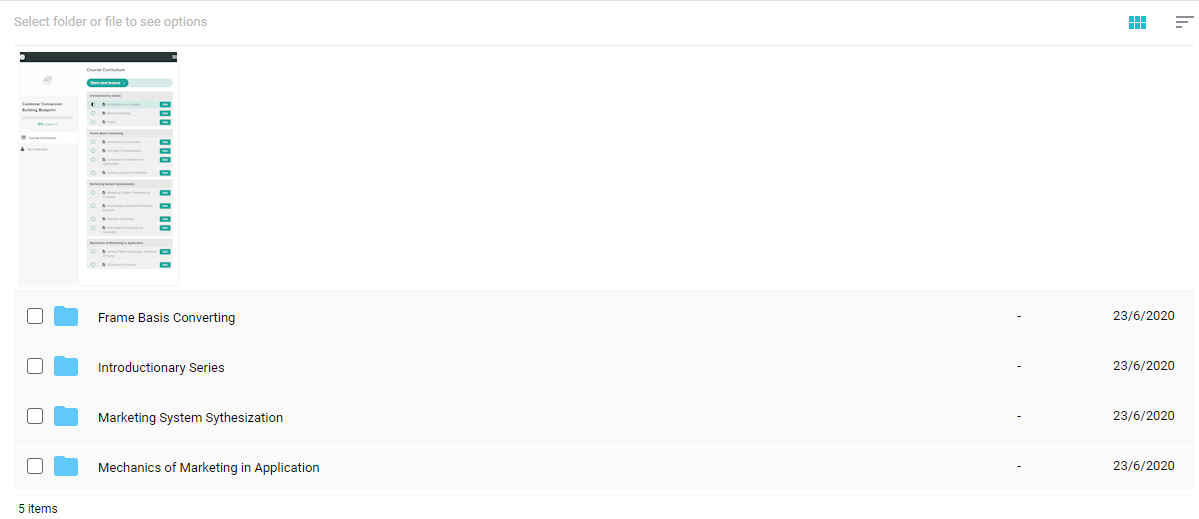
Task: Click the Introductionary Series folder icon
Action: click(66, 366)
